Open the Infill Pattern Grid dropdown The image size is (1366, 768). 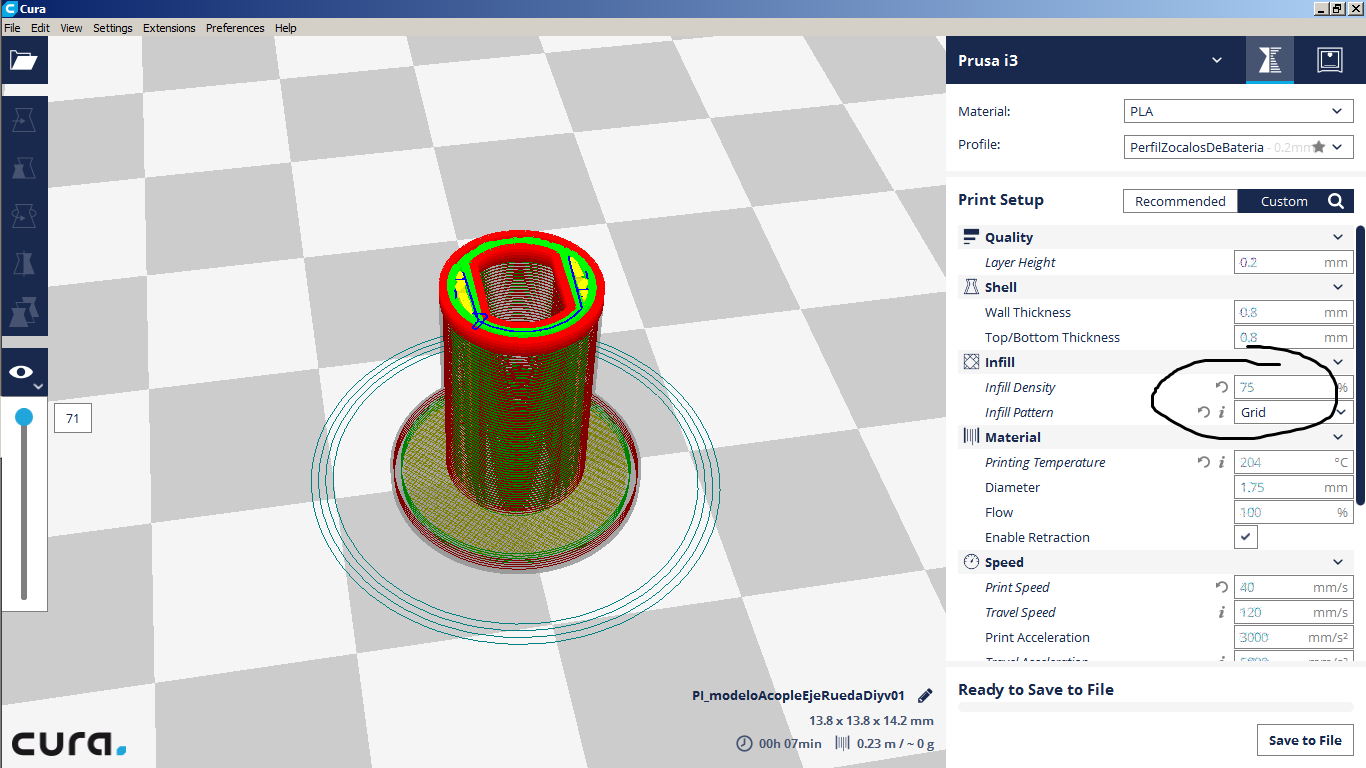point(1294,412)
